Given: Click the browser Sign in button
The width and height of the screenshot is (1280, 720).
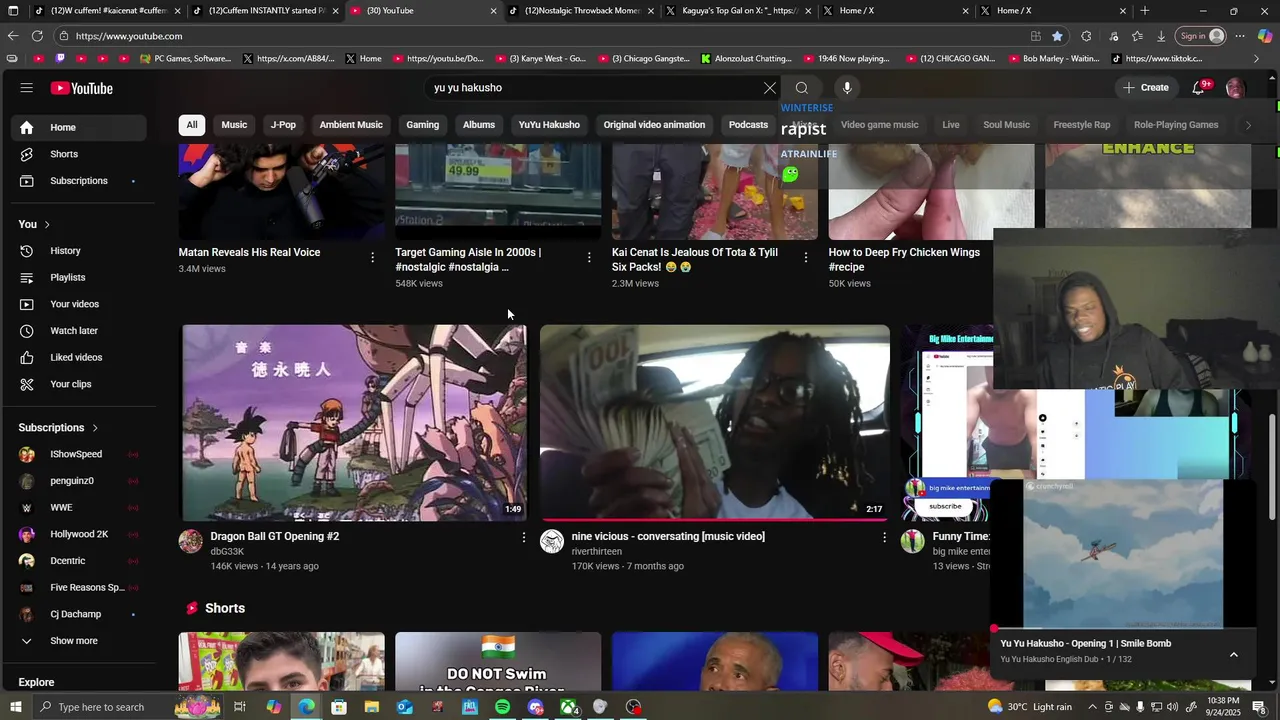Looking at the screenshot, I should click(x=1201, y=36).
